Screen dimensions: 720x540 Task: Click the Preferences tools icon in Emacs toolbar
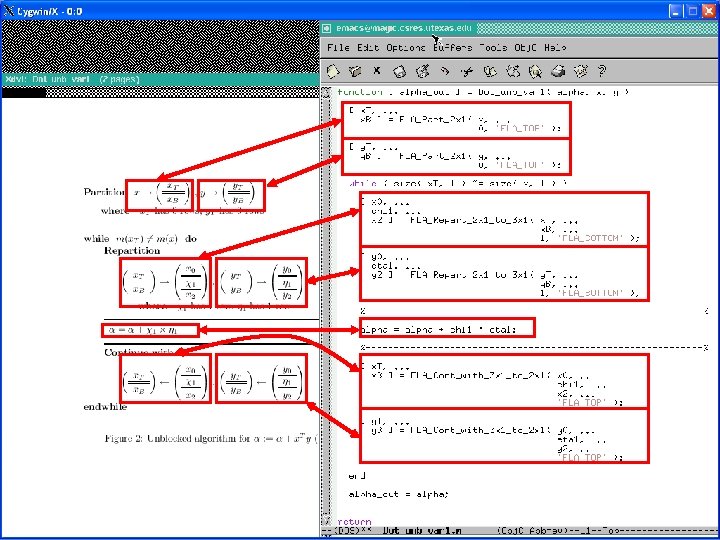(580, 71)
